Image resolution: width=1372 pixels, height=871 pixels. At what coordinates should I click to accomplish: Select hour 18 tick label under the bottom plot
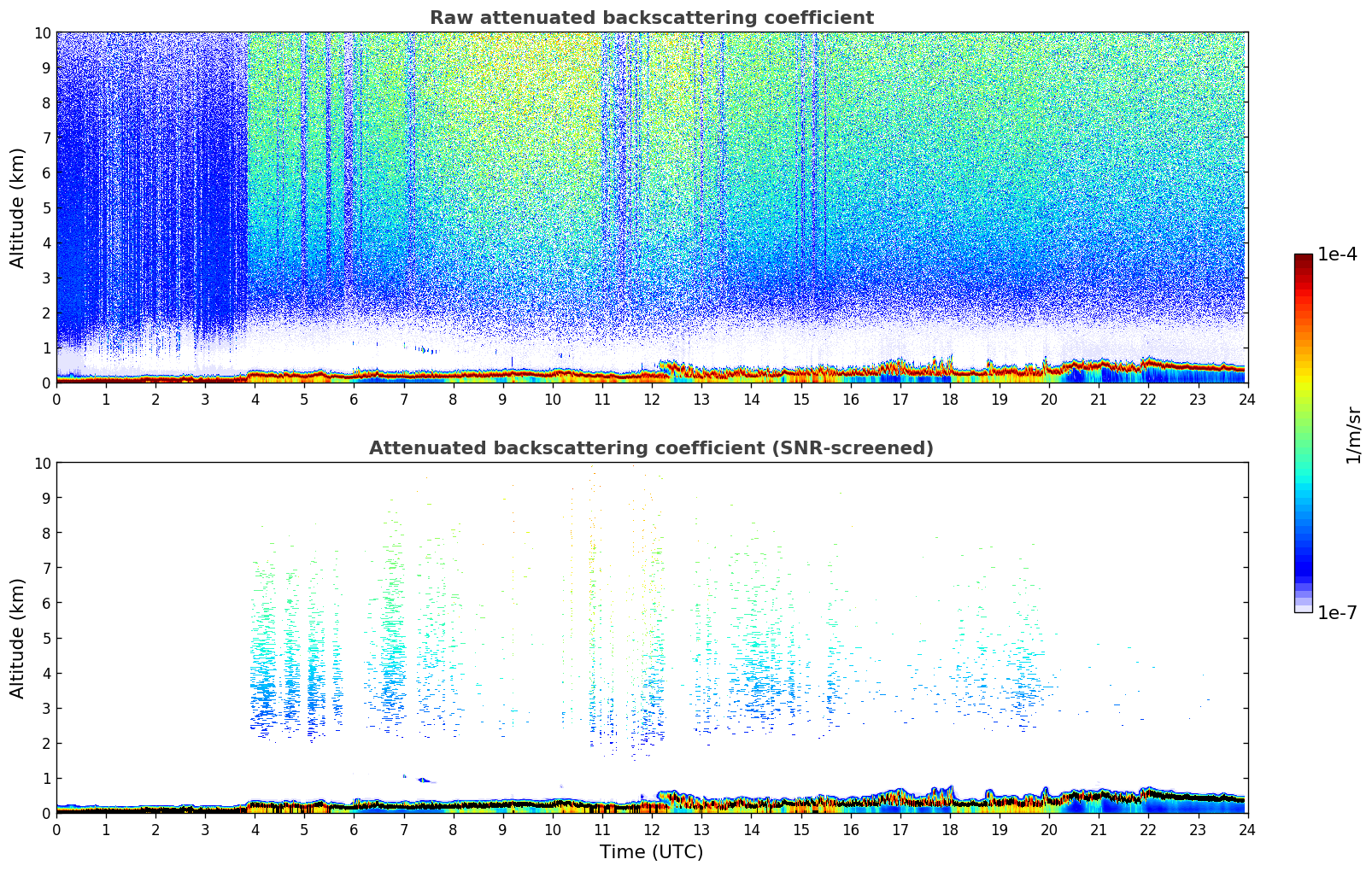[x=949, y=829]
